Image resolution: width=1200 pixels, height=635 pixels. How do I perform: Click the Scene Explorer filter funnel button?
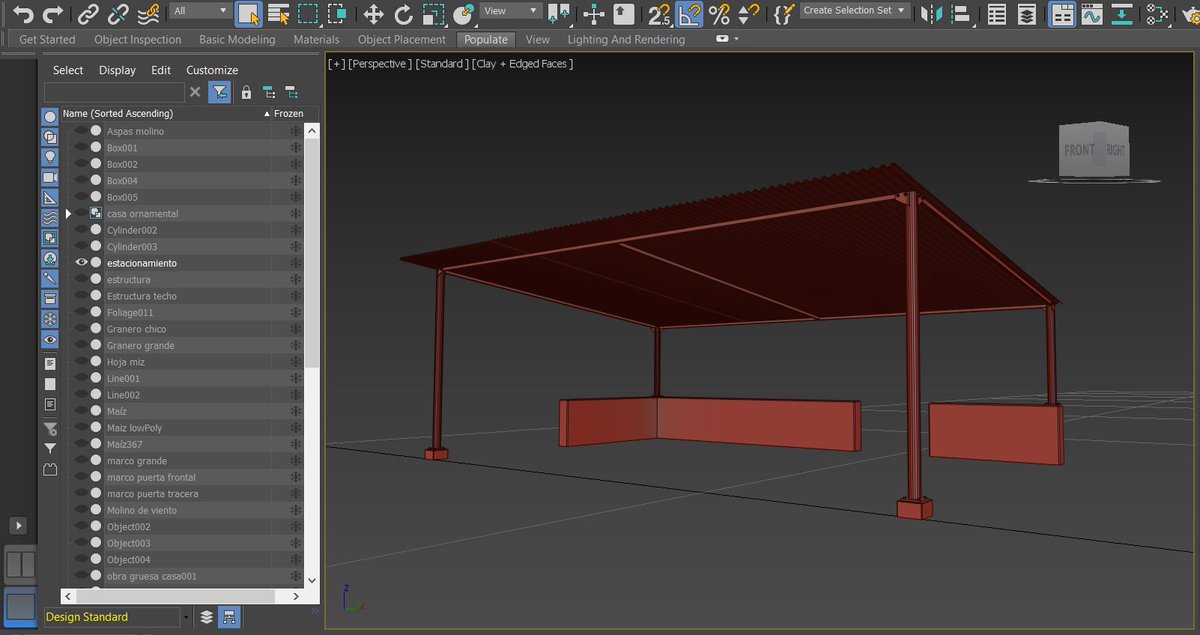(x=220, y=92)
